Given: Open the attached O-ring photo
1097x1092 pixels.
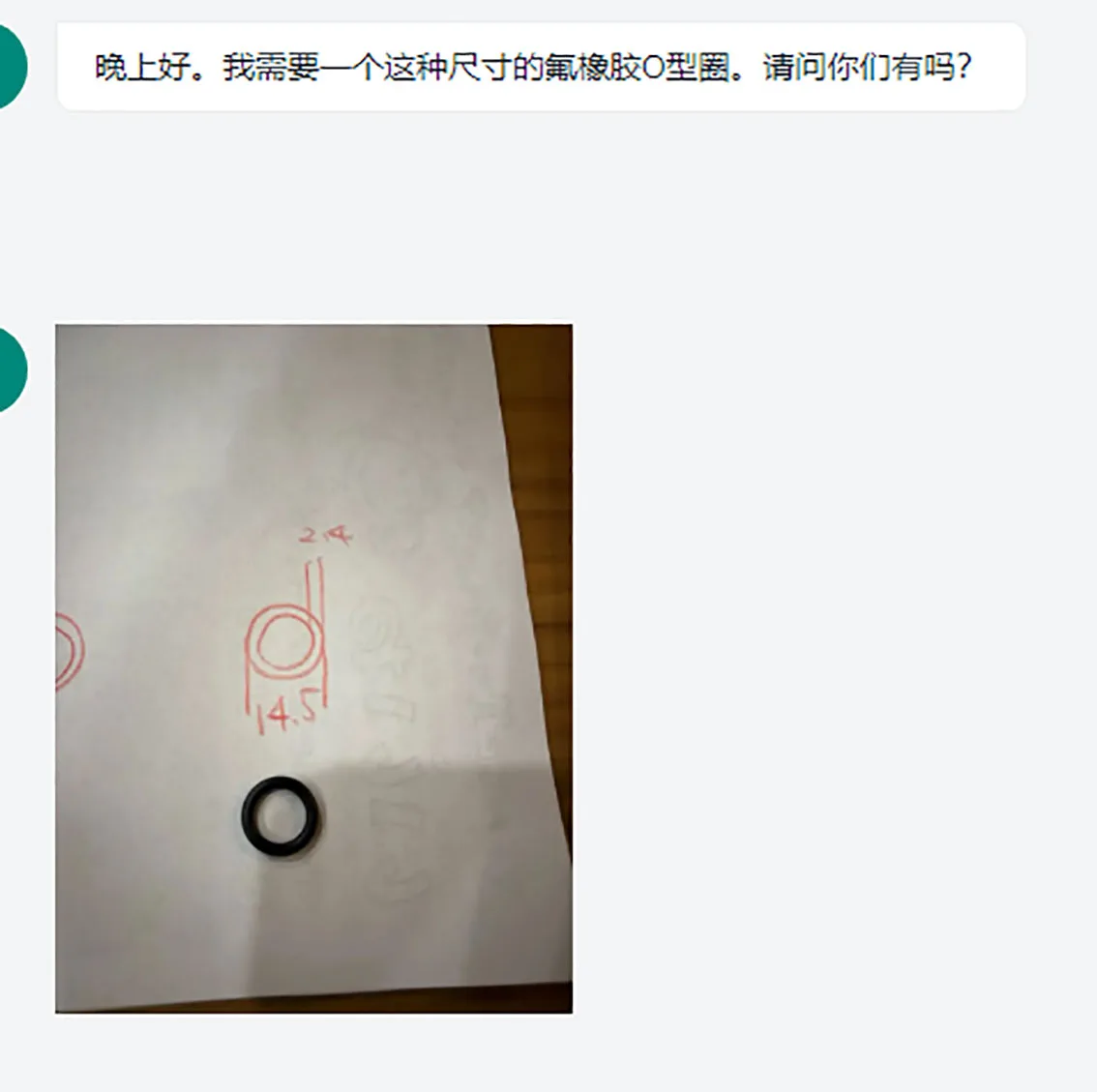Looking at the screenshot, I should coord(313,668).
